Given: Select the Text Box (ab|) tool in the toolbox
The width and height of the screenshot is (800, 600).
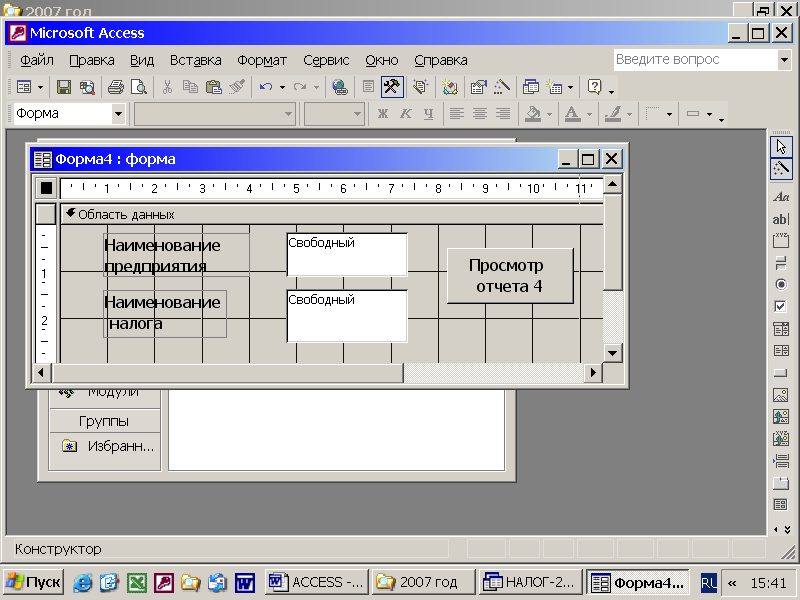Looking at the screenshot, I should pos(781,219).
